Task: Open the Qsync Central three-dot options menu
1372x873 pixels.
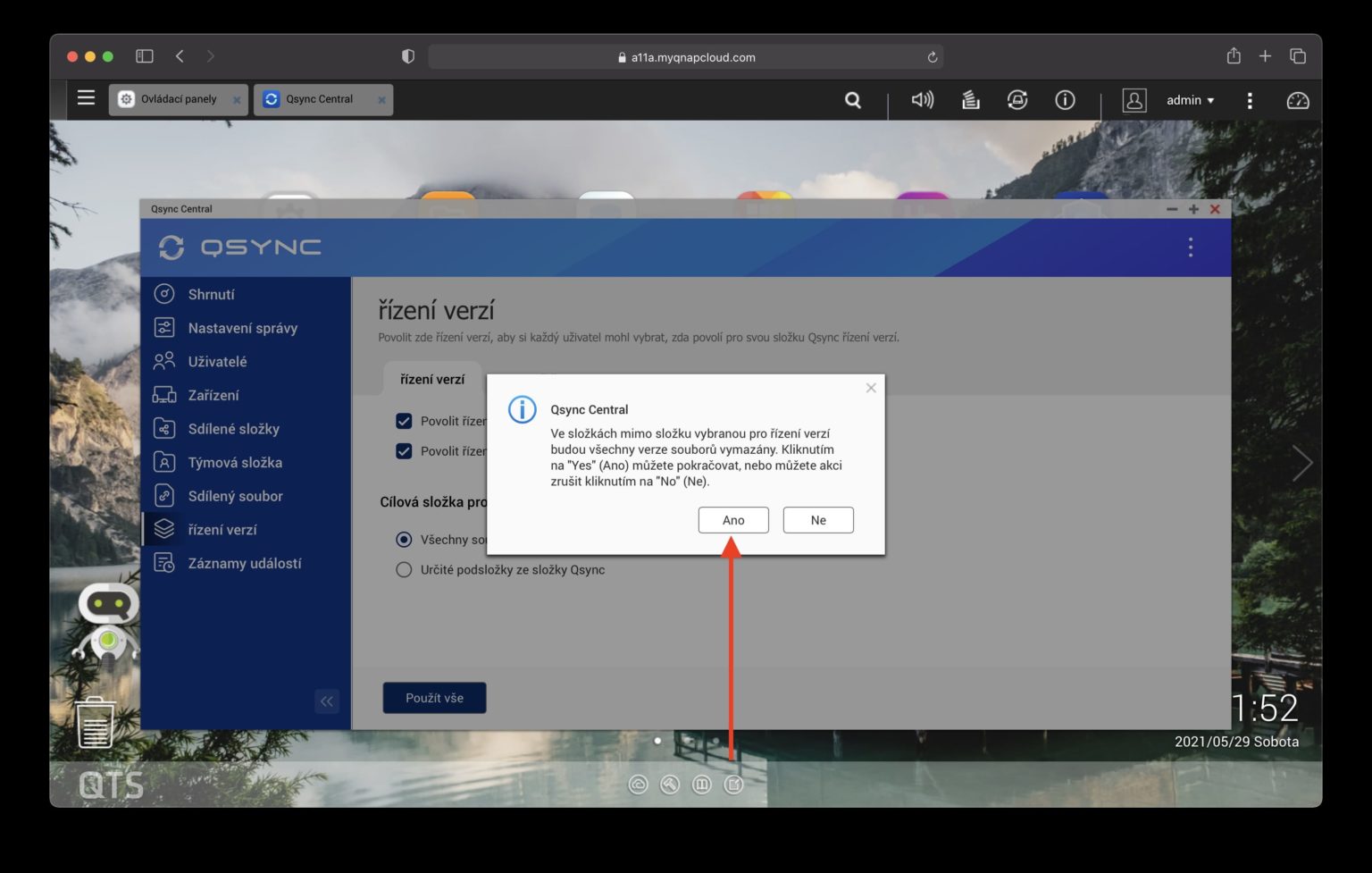Action: (x=1190, y=248)
